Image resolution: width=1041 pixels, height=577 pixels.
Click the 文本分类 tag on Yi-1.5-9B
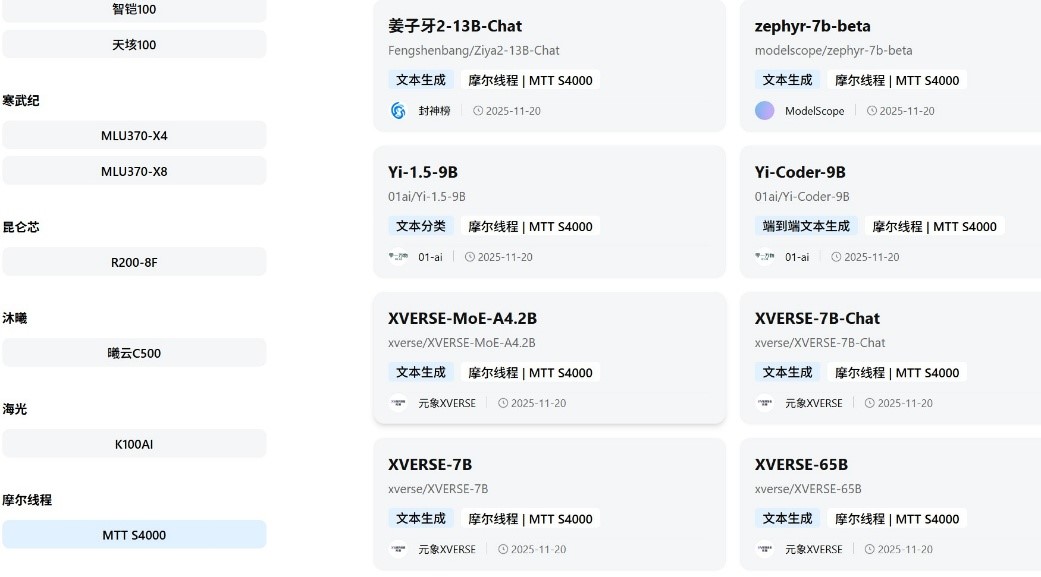[421, 226]
